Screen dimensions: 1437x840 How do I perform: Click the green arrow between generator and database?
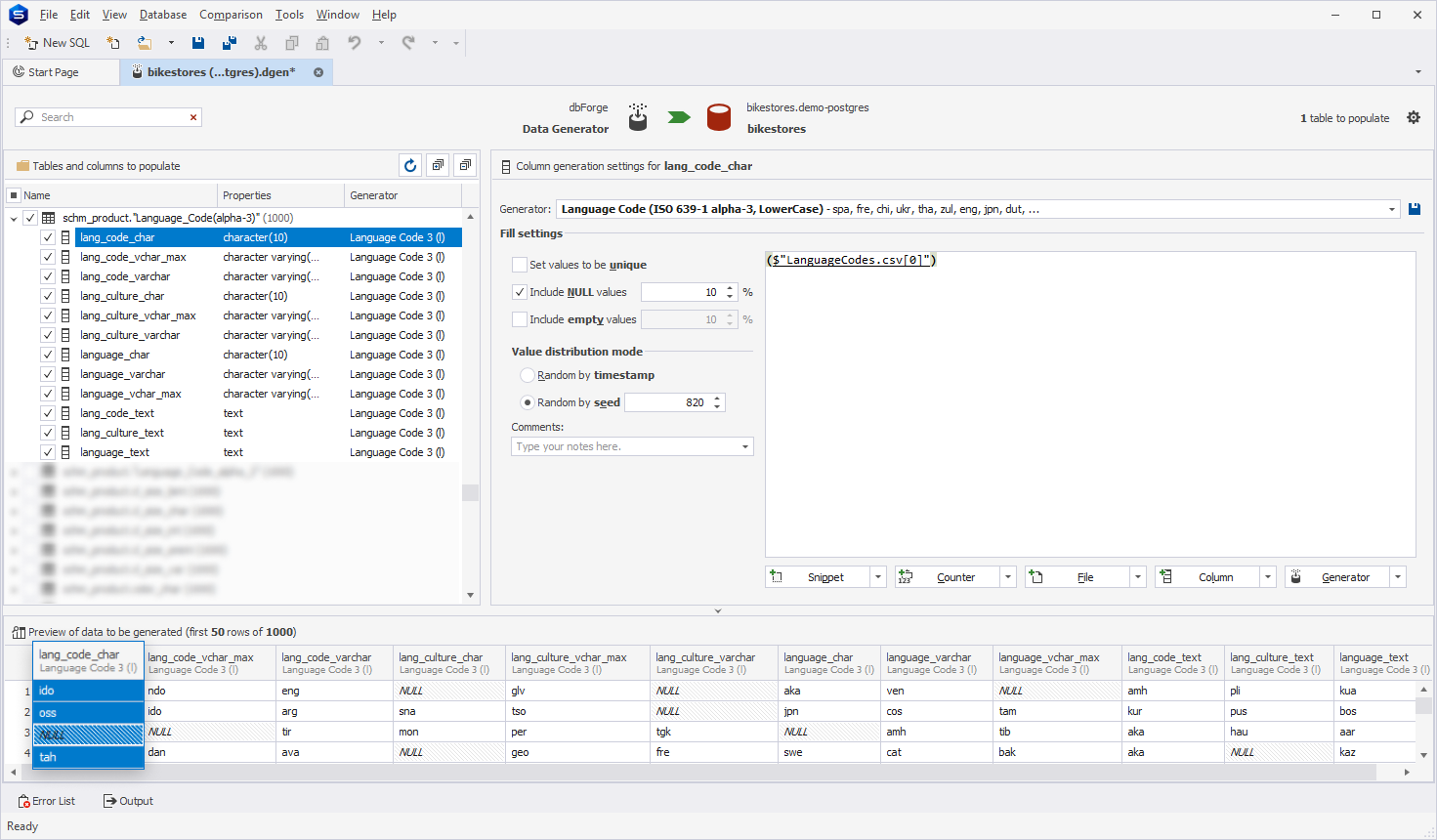click(x=679, y=117)
